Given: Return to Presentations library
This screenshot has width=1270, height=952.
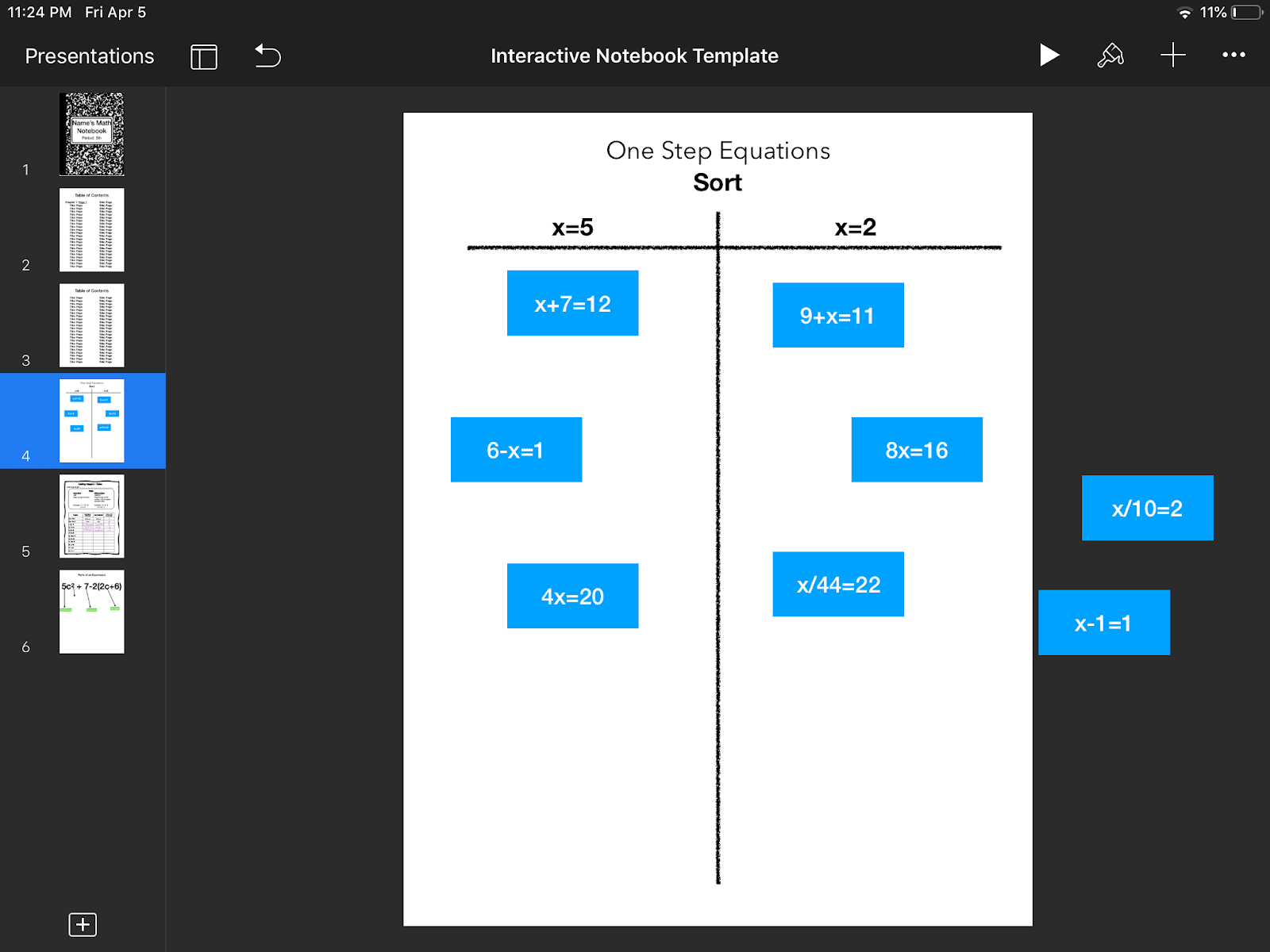Looking at the screenshot, I should [88, 56].
